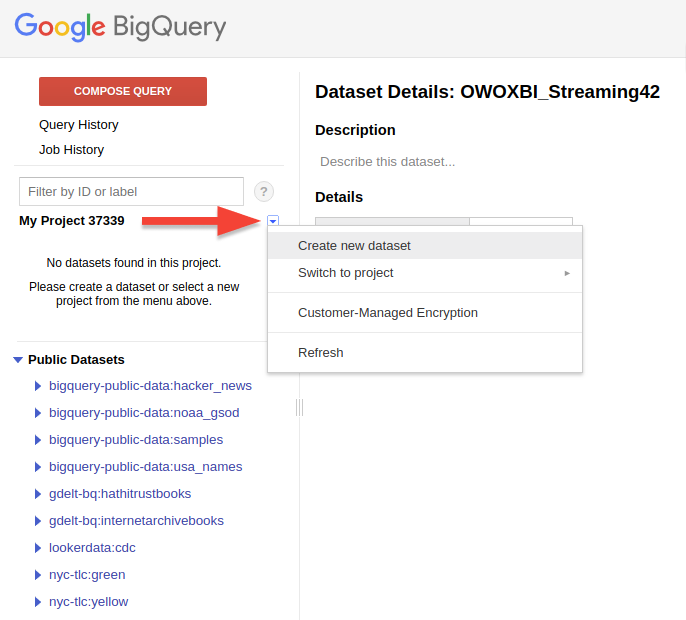
Task: Open Query History link
Action: point(79,125)
